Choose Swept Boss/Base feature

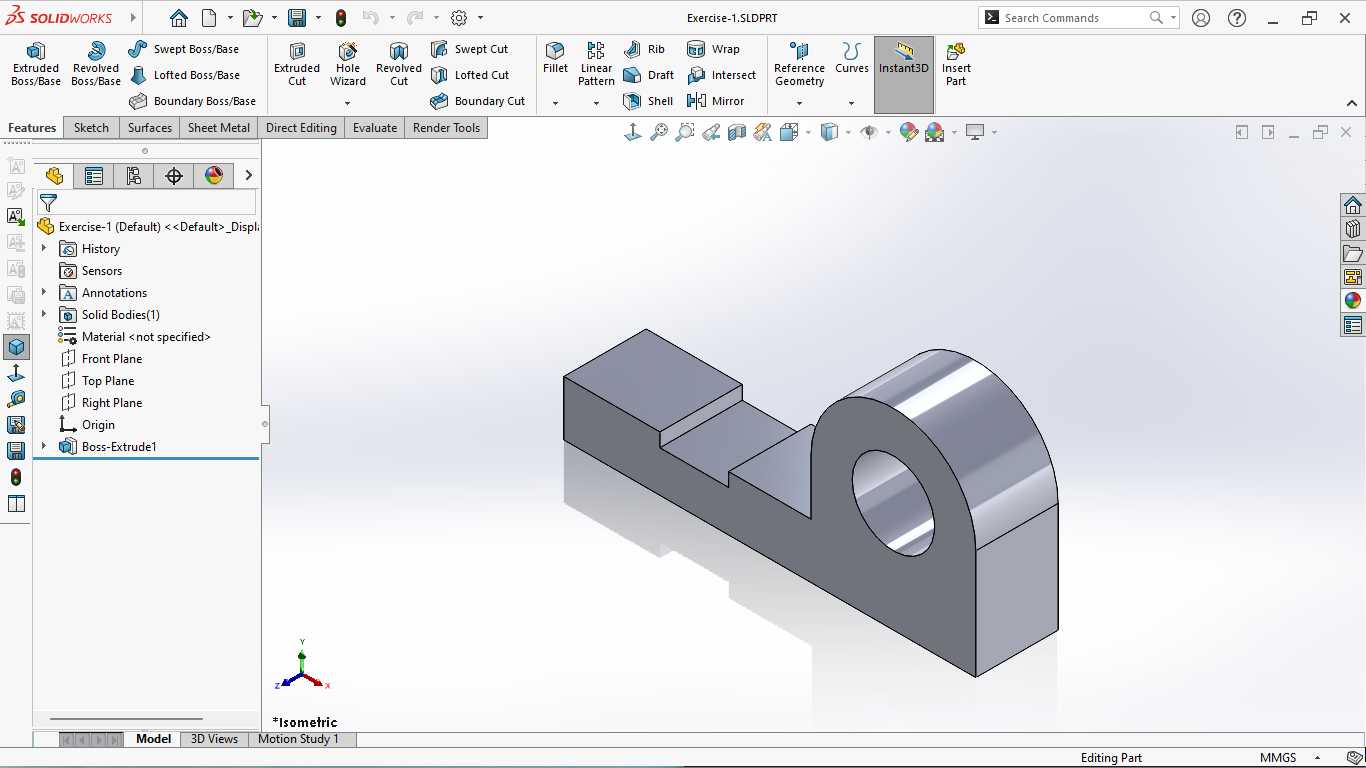(x=185, y=49)
